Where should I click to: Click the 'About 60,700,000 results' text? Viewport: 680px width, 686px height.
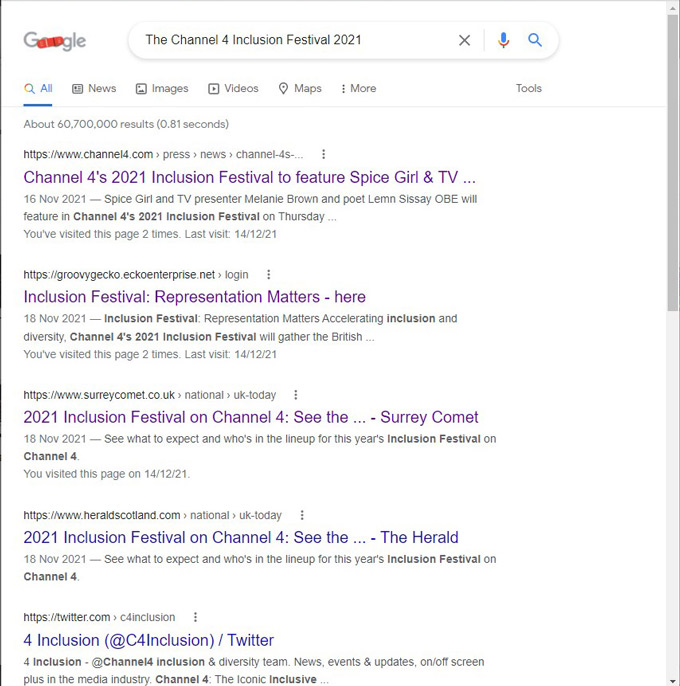[126, 124]
